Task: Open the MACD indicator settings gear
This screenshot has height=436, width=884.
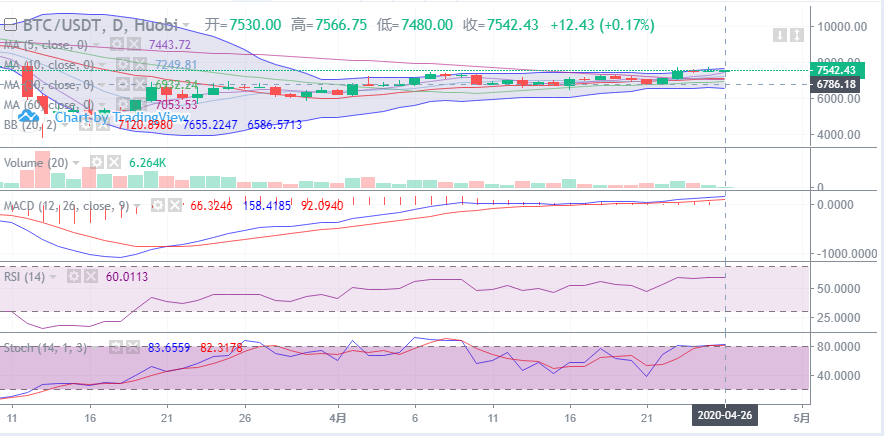Action: (x=158, y=206)
